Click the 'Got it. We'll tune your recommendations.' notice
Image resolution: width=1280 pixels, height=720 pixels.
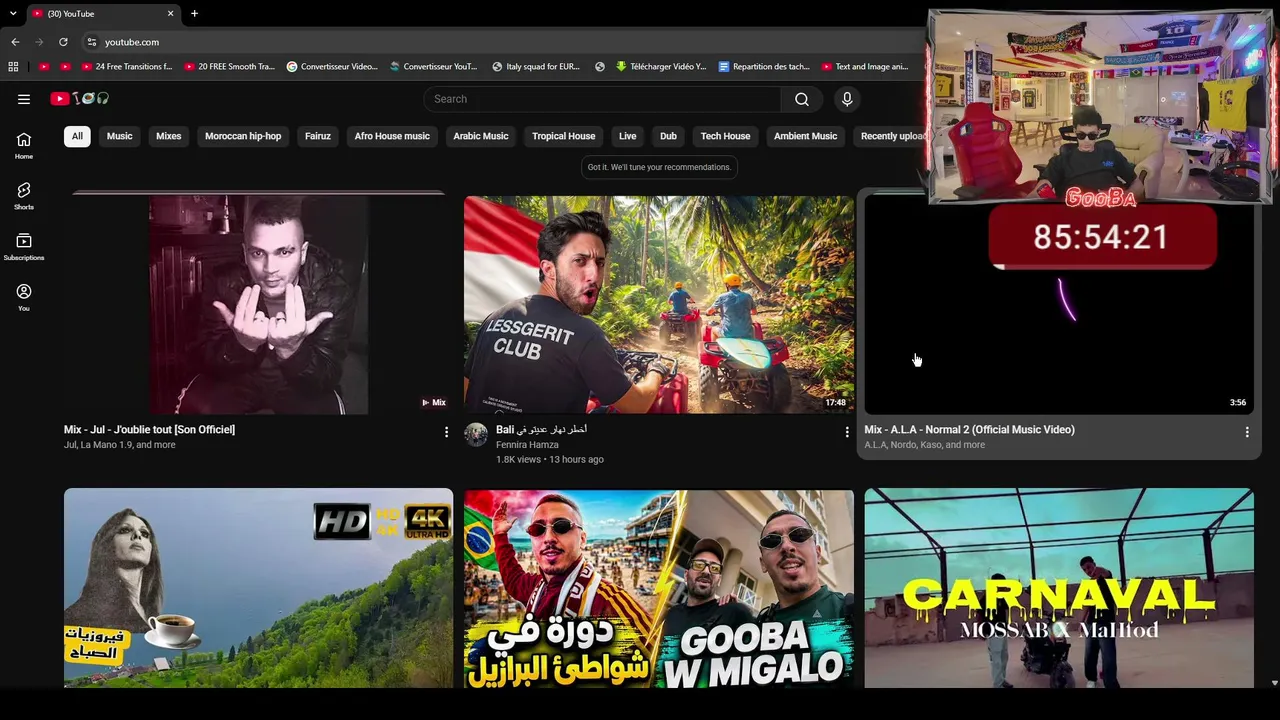[x=659, y=167]
